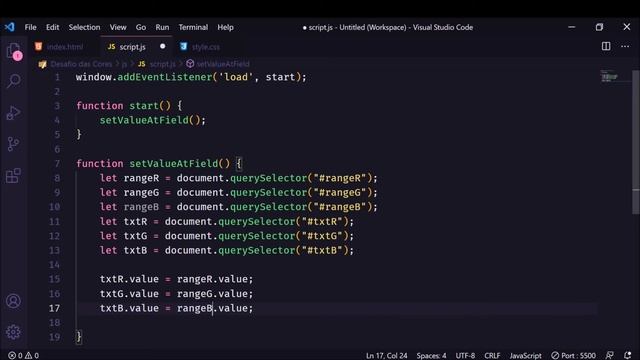Click the closing brace on line 19
Viewport: 640px width, 360px height.
(79, 337)
